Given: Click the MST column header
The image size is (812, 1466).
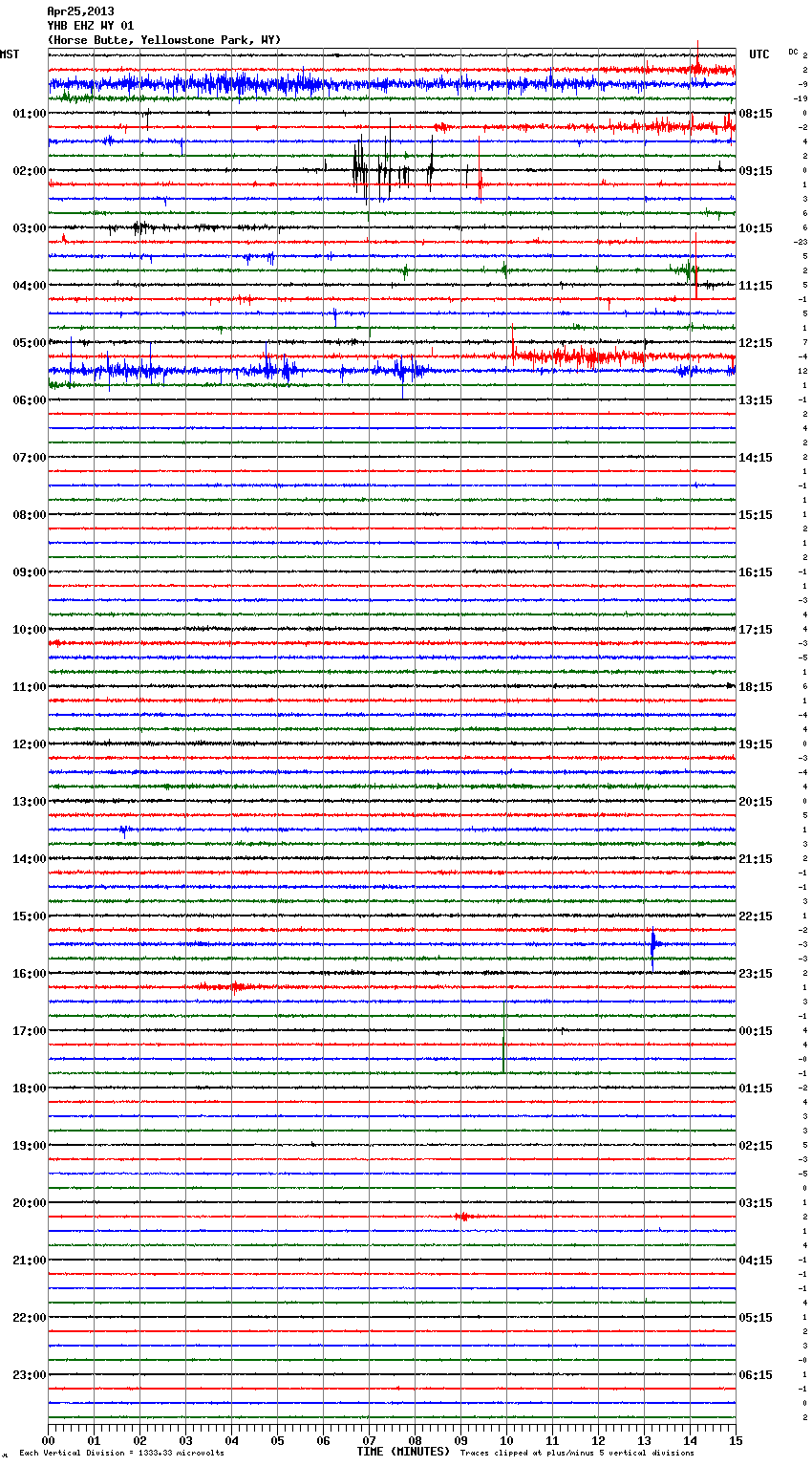Looking at the screenshot, I should tap(10, 54).
